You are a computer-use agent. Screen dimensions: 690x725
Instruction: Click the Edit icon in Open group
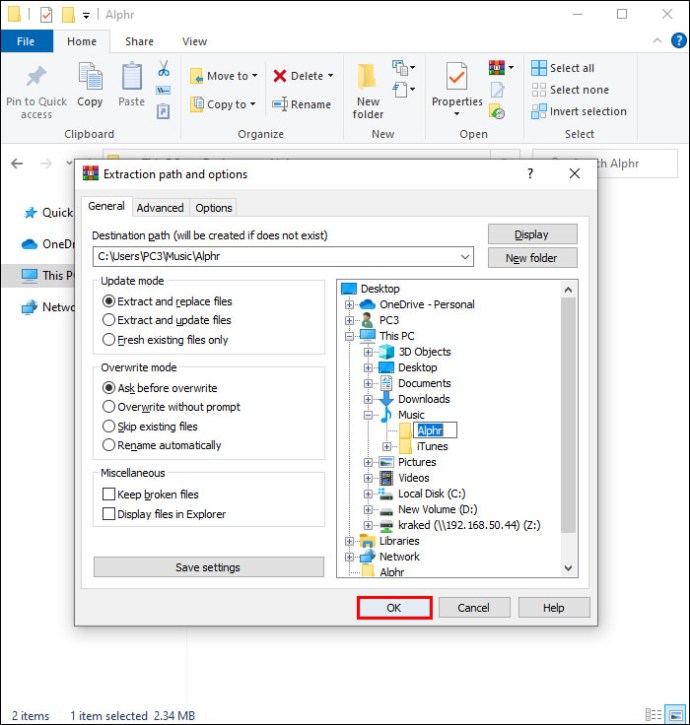[x=498, y=90]
